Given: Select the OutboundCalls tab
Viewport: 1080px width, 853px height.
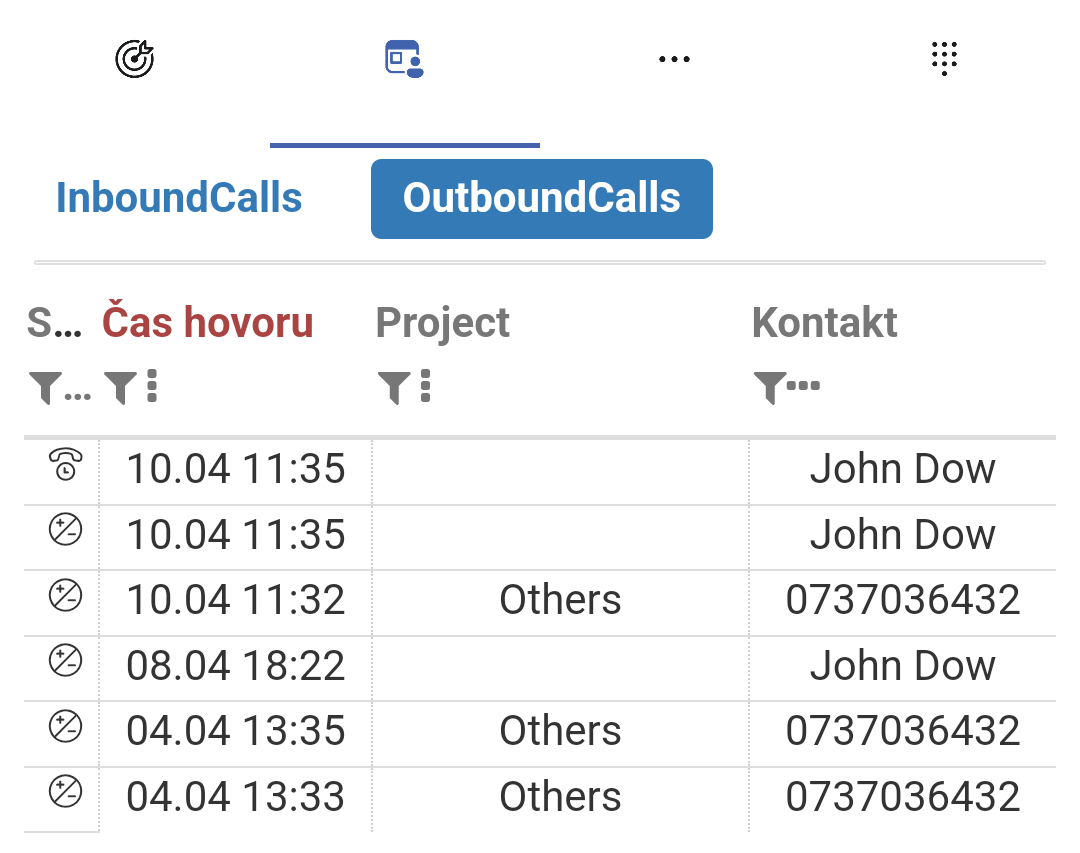Looking at the screenshot, I should [542, 199].
